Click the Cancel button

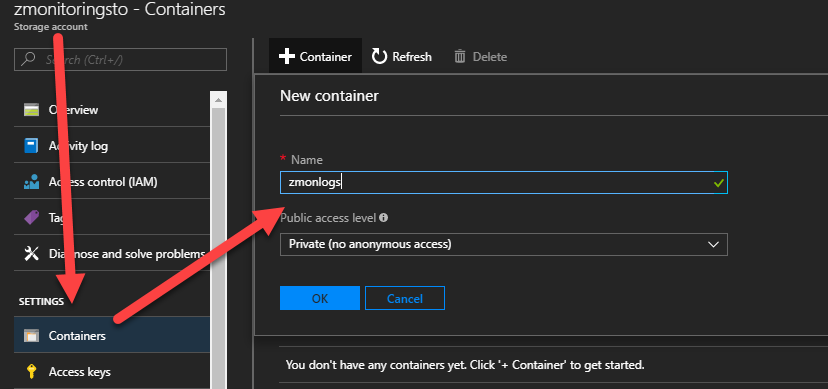[x=405, y=298]
